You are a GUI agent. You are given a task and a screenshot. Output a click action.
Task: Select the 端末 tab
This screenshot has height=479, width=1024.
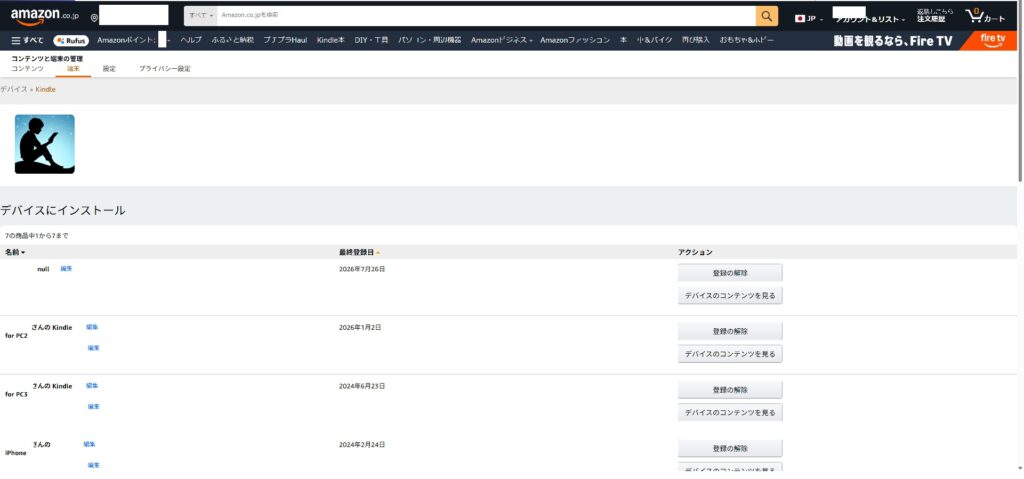73,69
